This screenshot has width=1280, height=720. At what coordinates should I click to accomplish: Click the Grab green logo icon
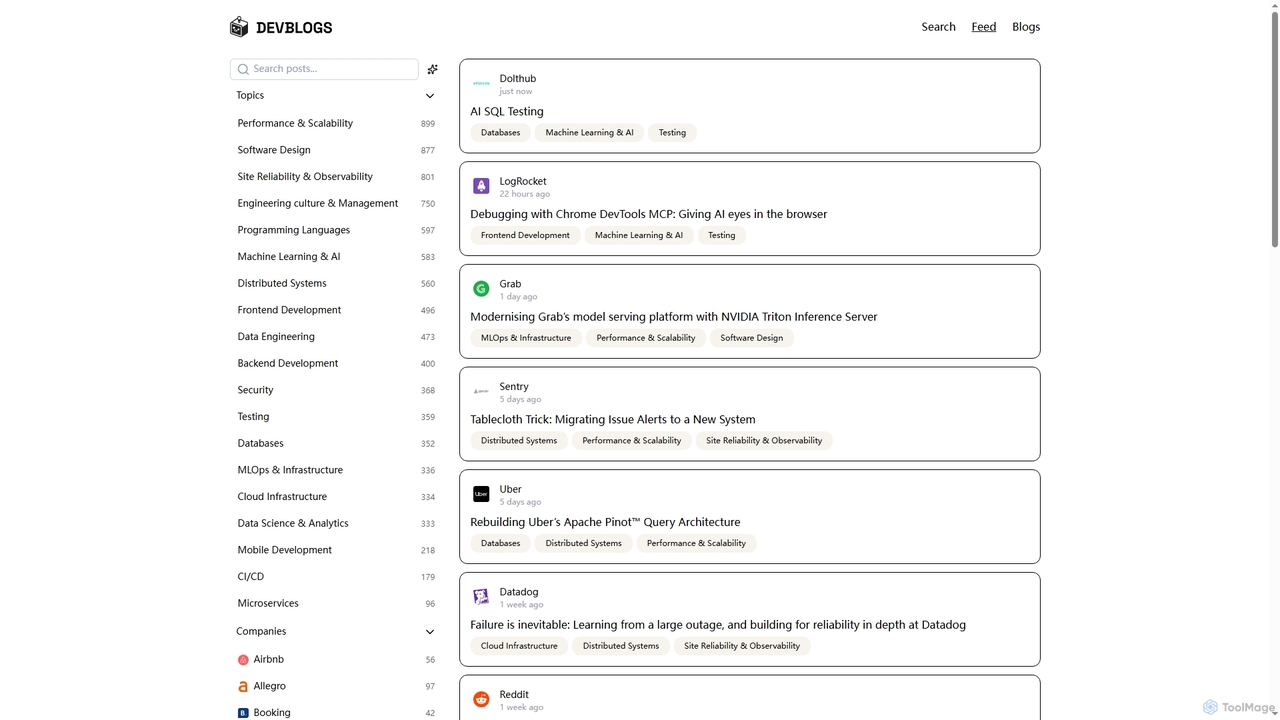(481, 289)
